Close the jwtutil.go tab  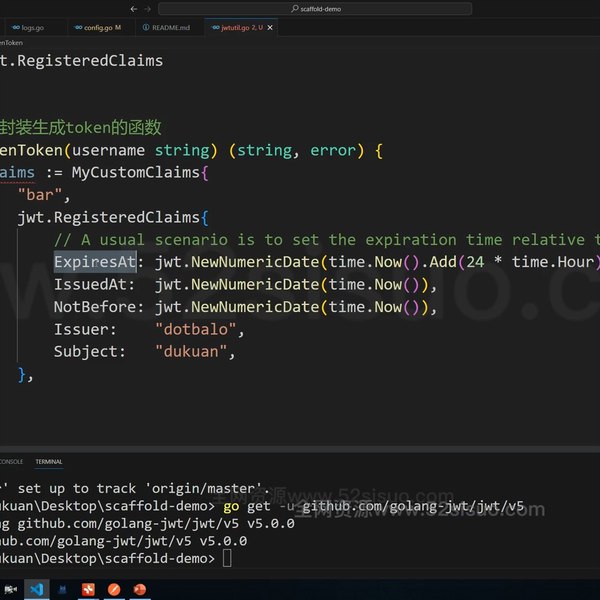point(271,27)
